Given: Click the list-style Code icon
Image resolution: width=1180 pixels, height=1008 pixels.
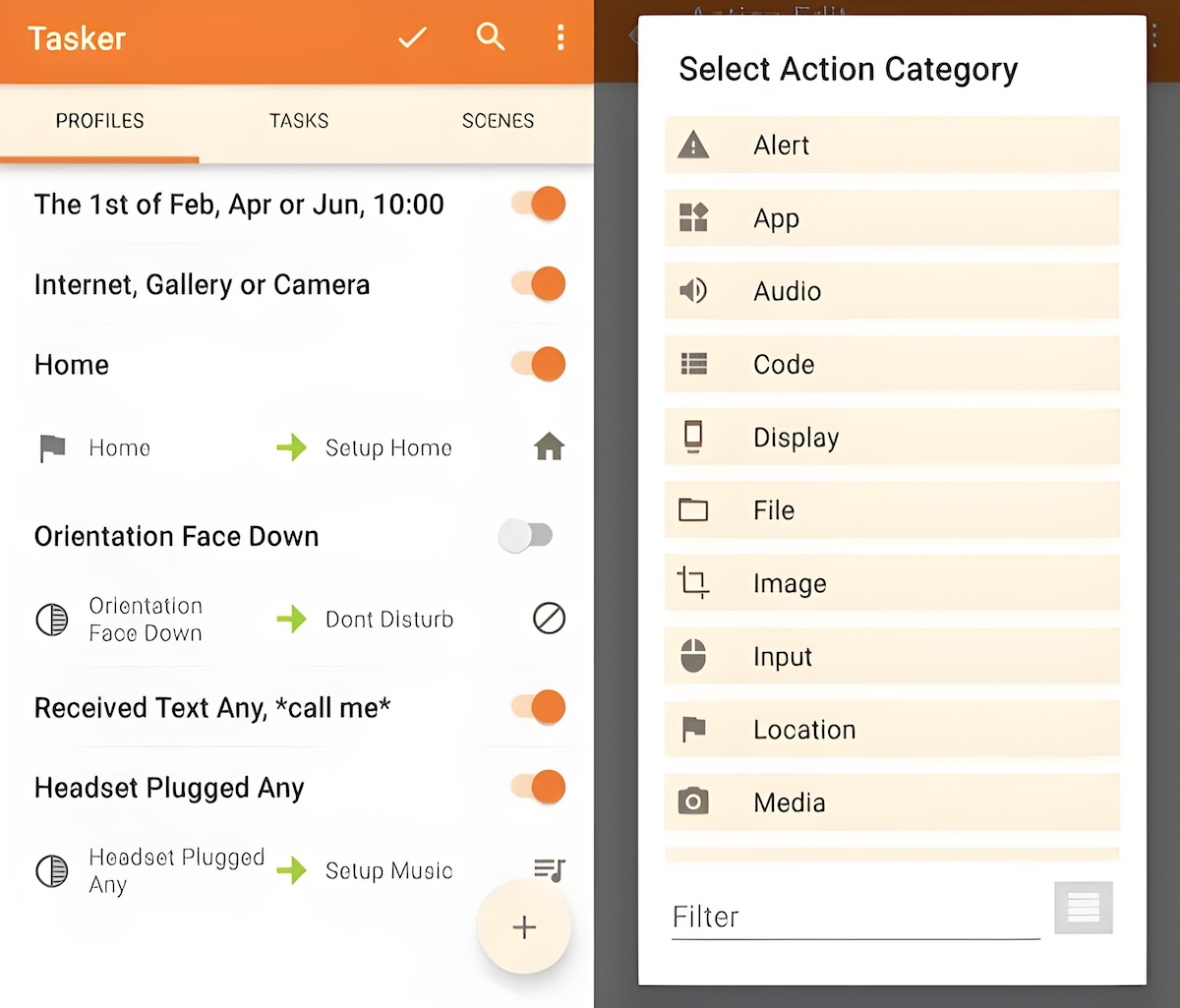Looking at the screenshot, I should tap(693, 364).
